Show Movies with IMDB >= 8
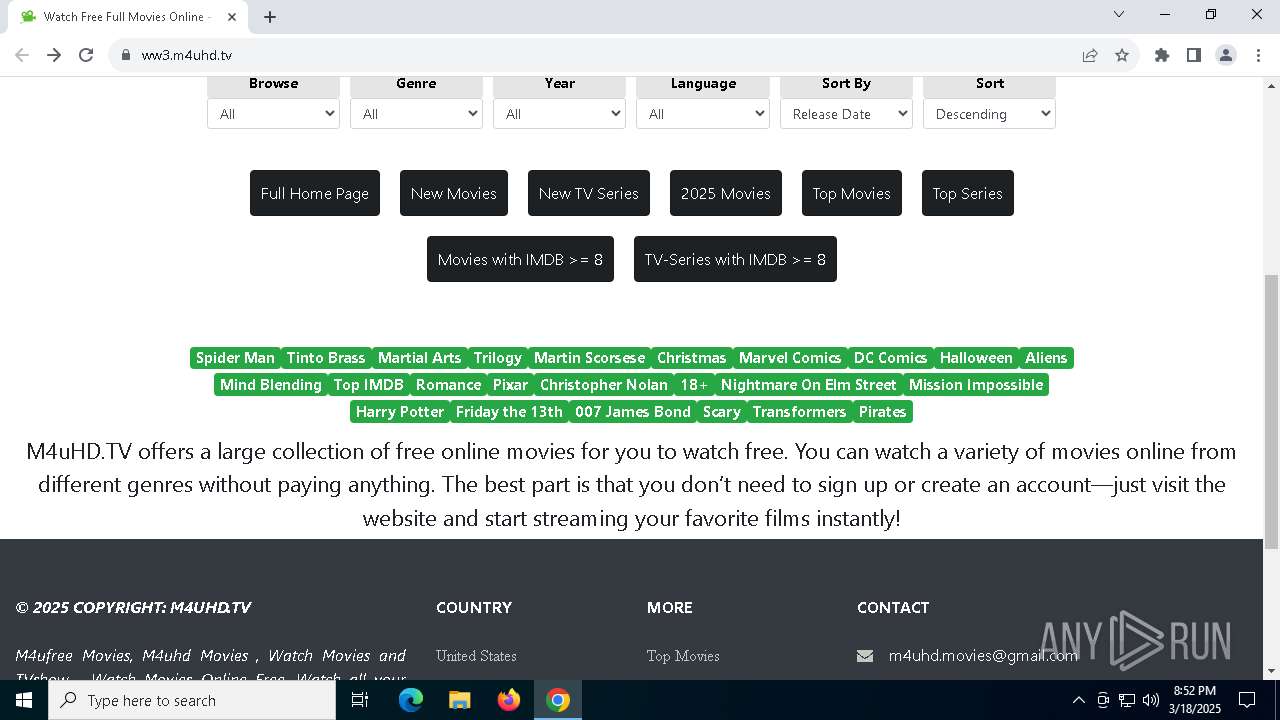The width and height of the screenshot is (1280, 720). (520, 259)
